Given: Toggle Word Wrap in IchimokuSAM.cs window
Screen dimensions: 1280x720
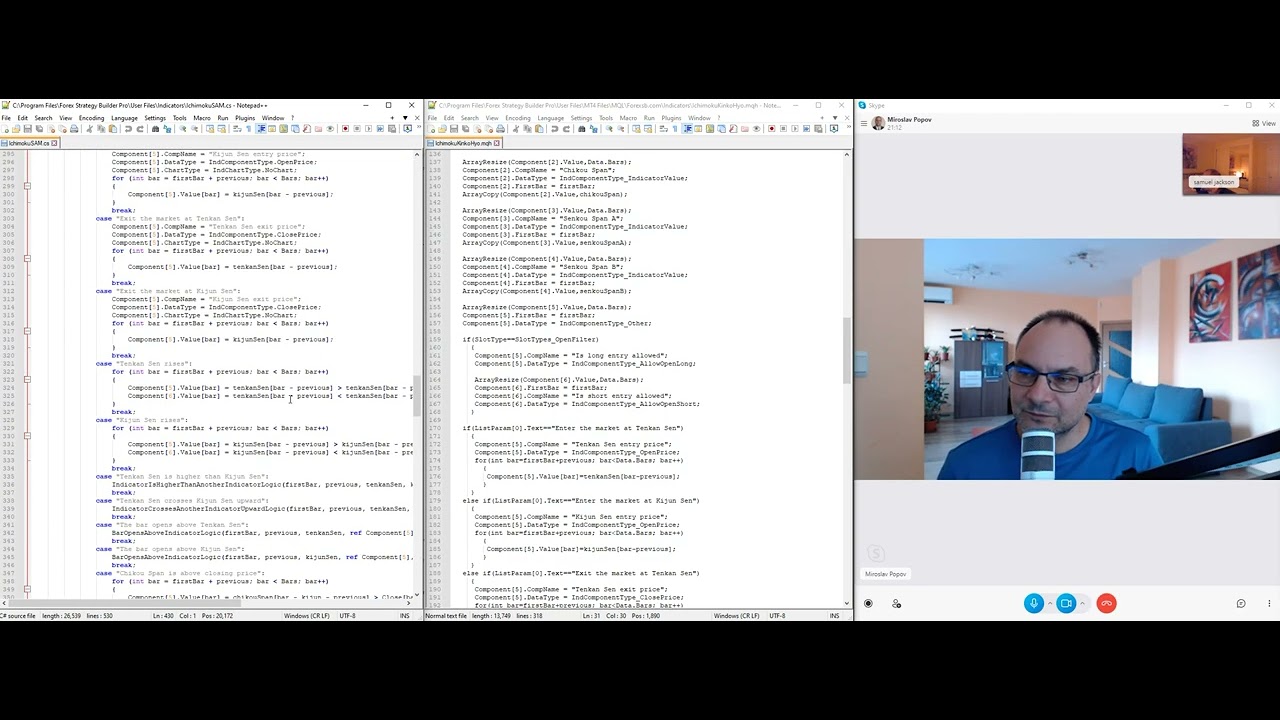Looking at the screenshot, I should (x=237, y=129).
